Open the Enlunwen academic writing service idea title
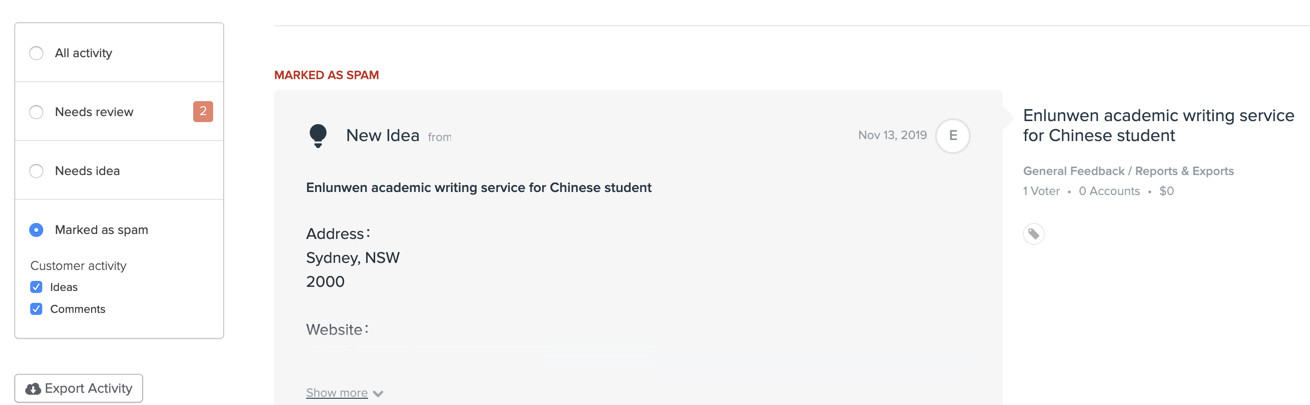Viewport: 1310px width, 405px height. 1158,126
